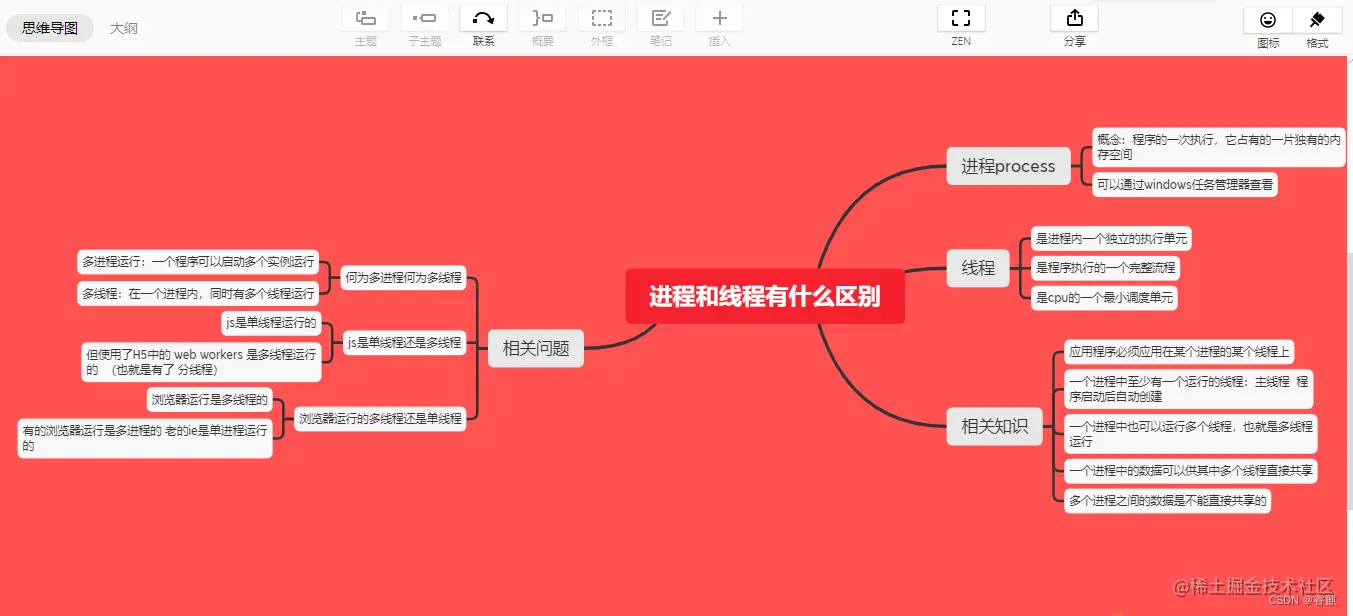The image size is (1353, 616).
Task: Click the 概要 (Summary) tool
Action: 542,24
